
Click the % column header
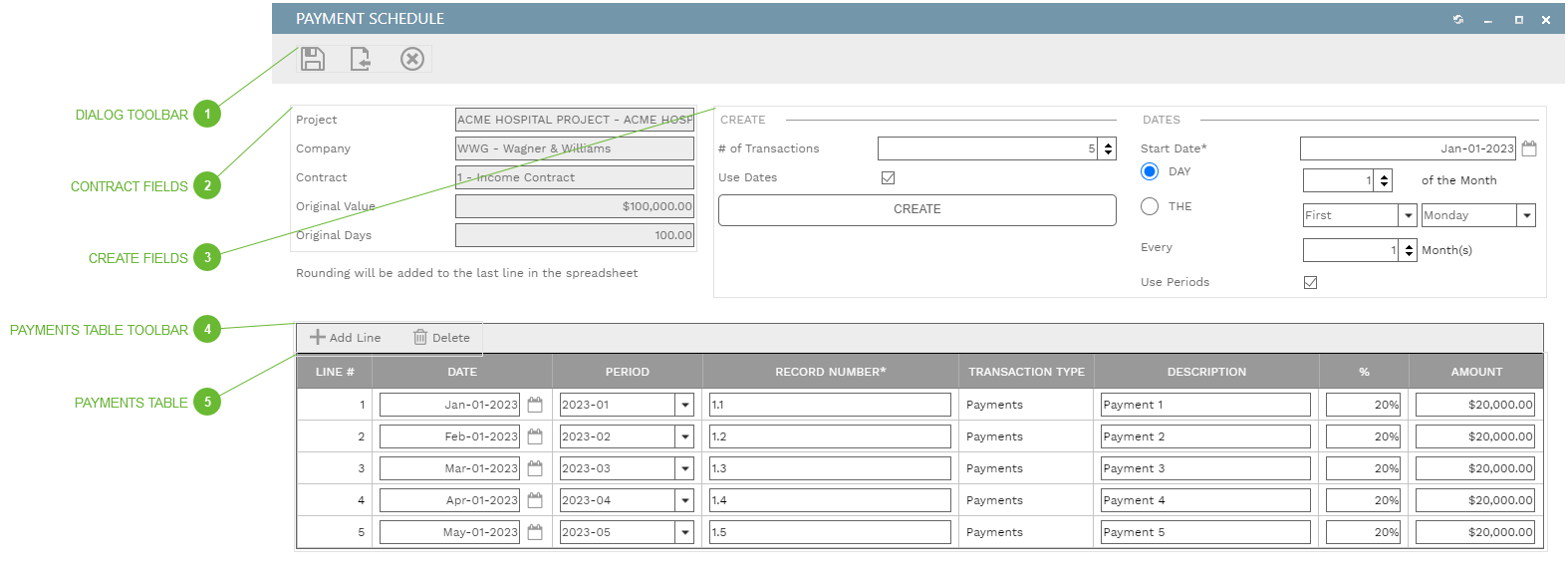point(1364,372)
